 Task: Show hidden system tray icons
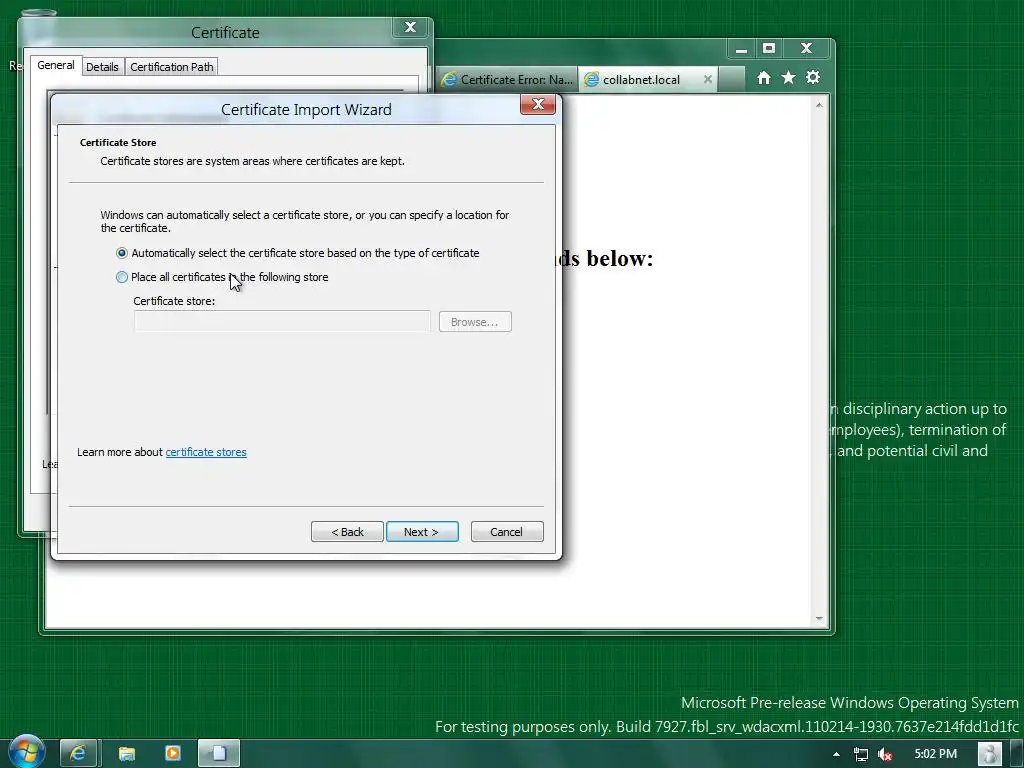836,754
